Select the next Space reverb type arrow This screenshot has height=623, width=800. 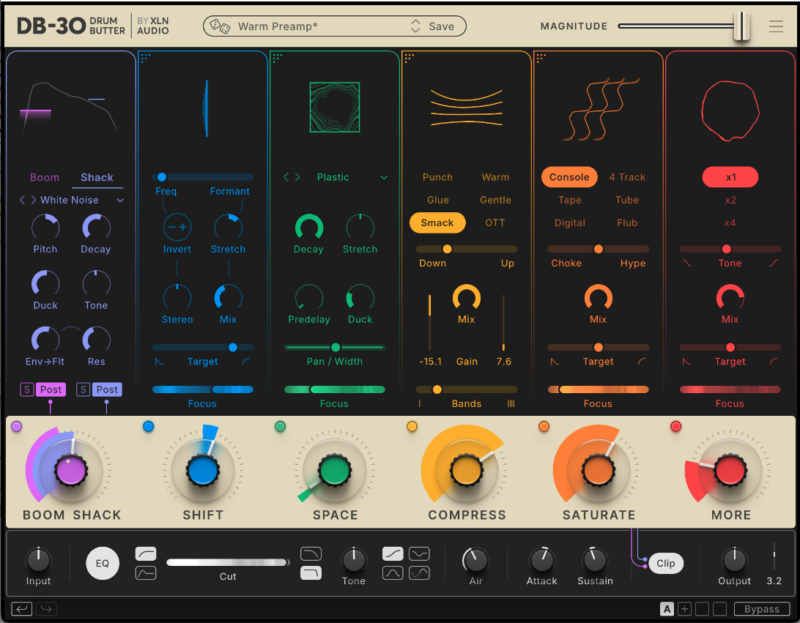296,177
